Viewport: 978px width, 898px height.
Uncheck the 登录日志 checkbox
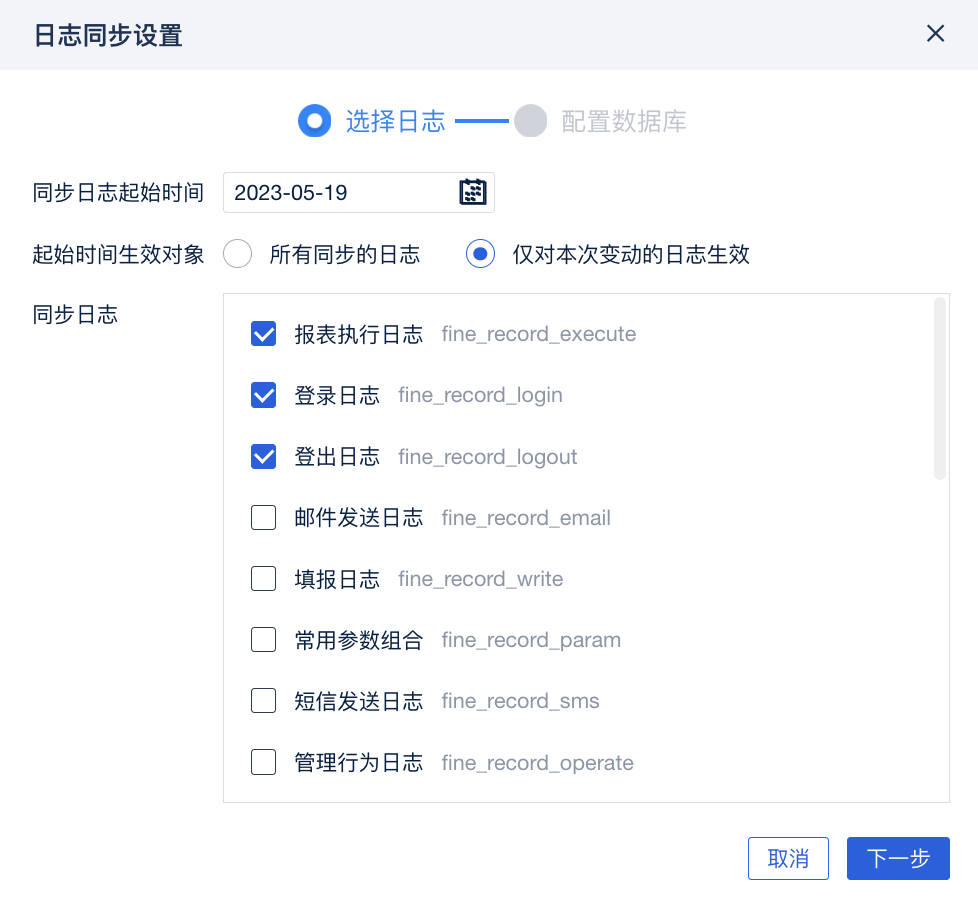(264, 395)
